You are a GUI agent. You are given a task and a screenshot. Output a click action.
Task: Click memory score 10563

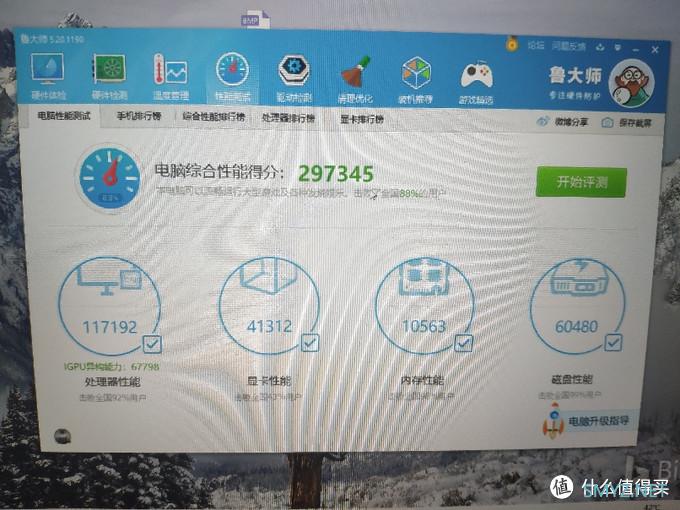click(x=424, y=326)
